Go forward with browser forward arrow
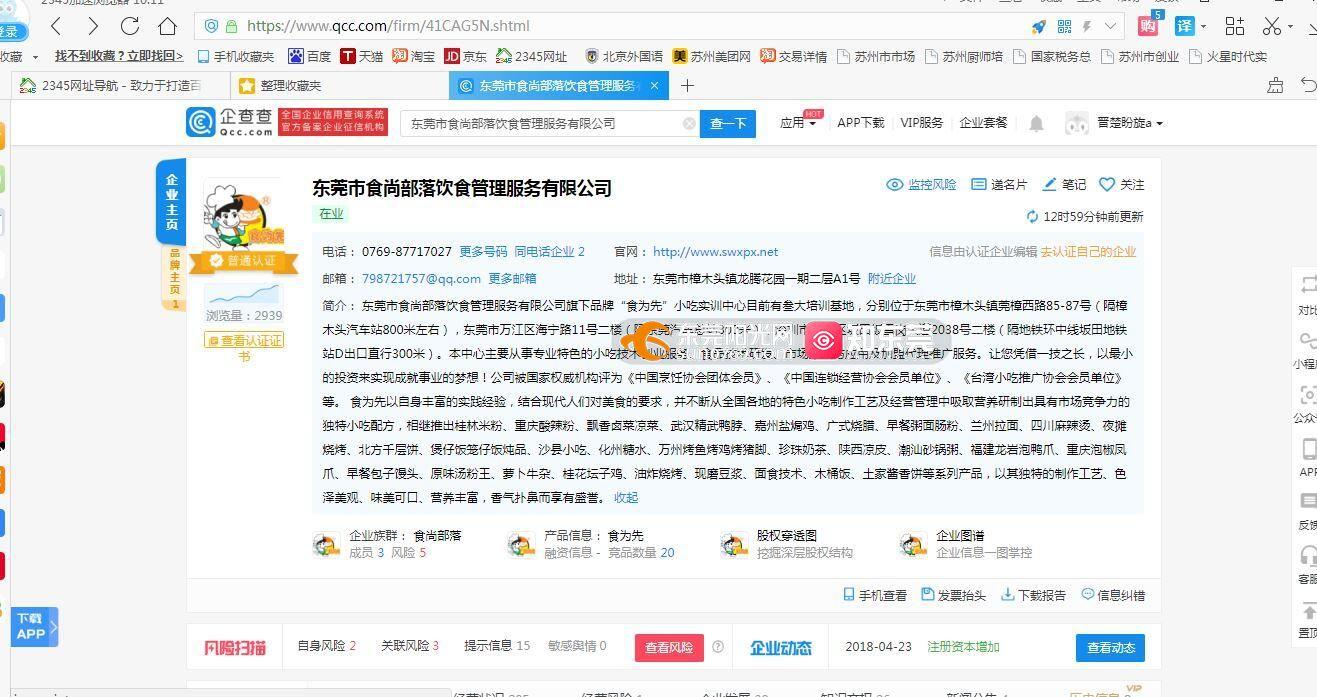1317x697 pixels. tap(93, 26)
